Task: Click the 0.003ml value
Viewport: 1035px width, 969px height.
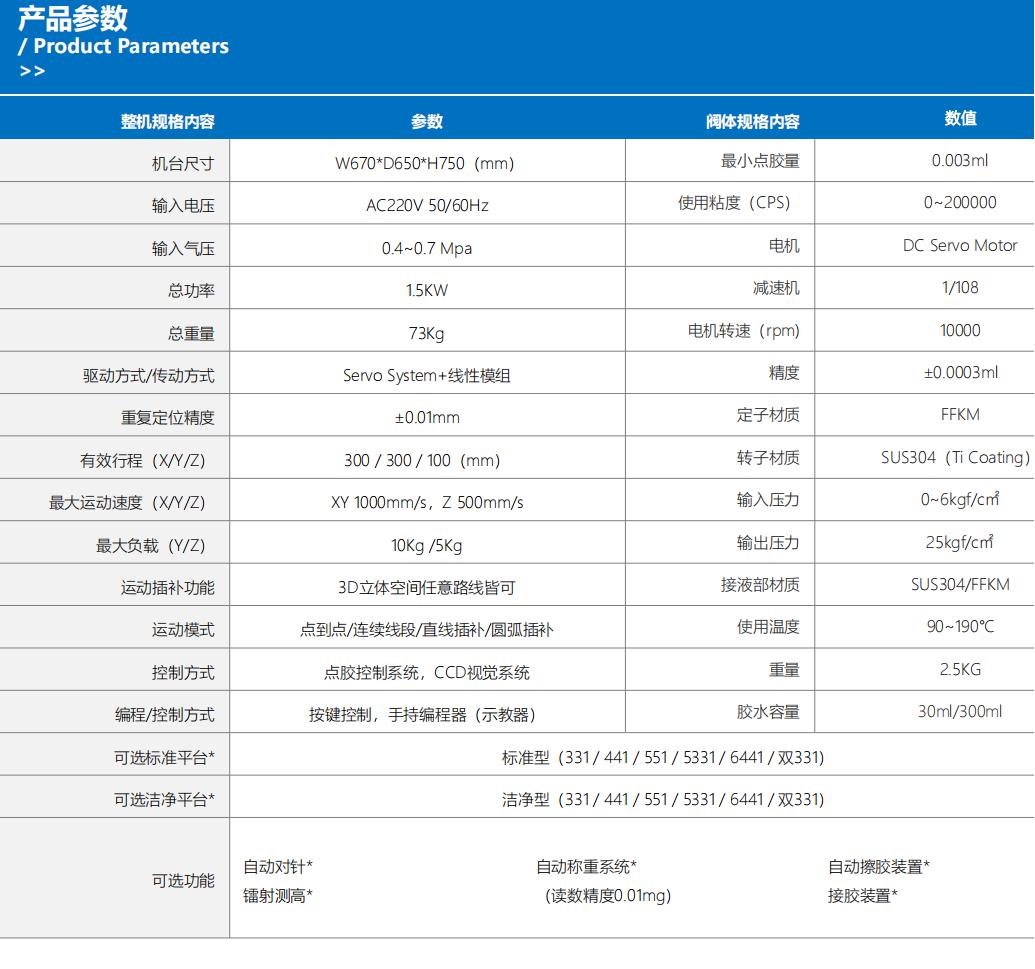Action: [960, 160]
